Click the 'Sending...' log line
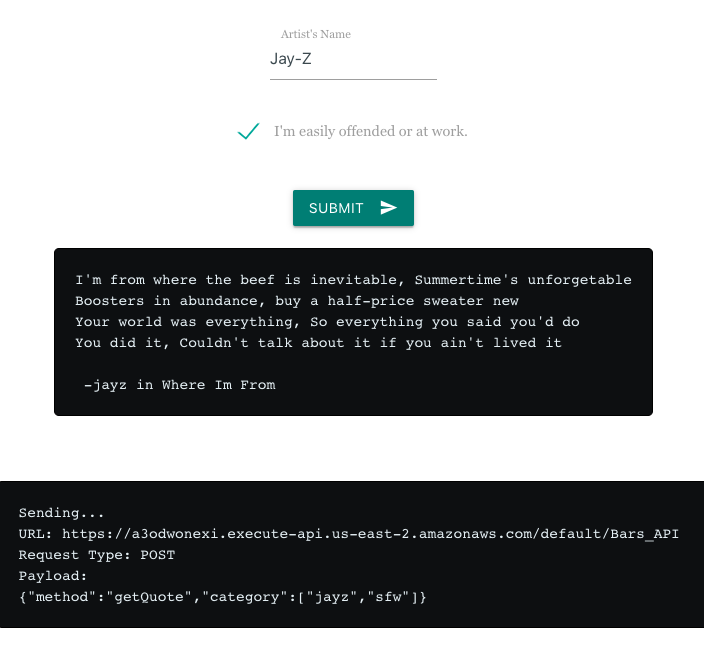Screen dimensions: 704x645 click(61, 513)
